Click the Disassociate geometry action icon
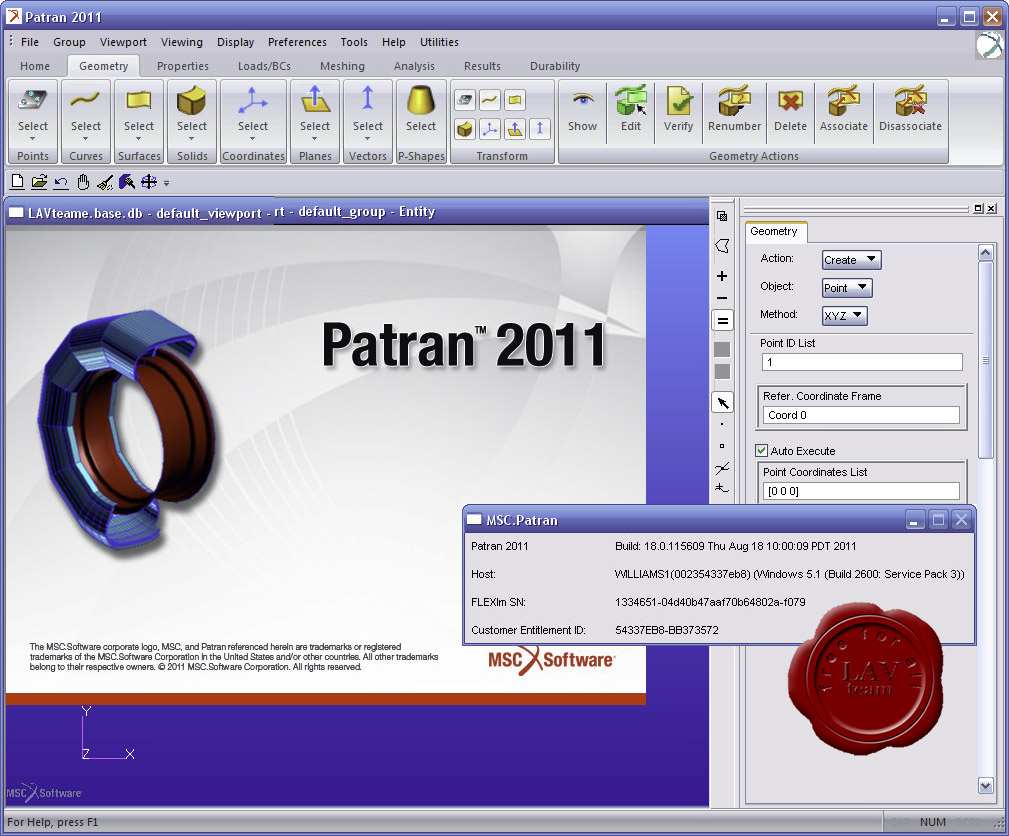Viewport: 1009px width, 836px height. pyautogui.click(x=911, y=101)
